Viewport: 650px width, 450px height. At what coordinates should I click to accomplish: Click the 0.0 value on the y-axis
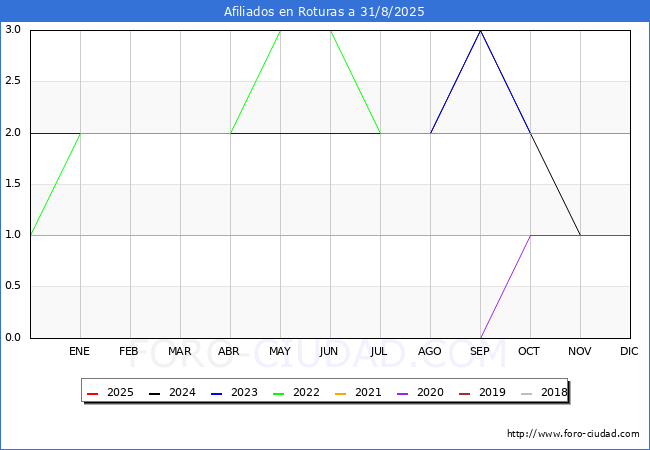tap(13, 337)
